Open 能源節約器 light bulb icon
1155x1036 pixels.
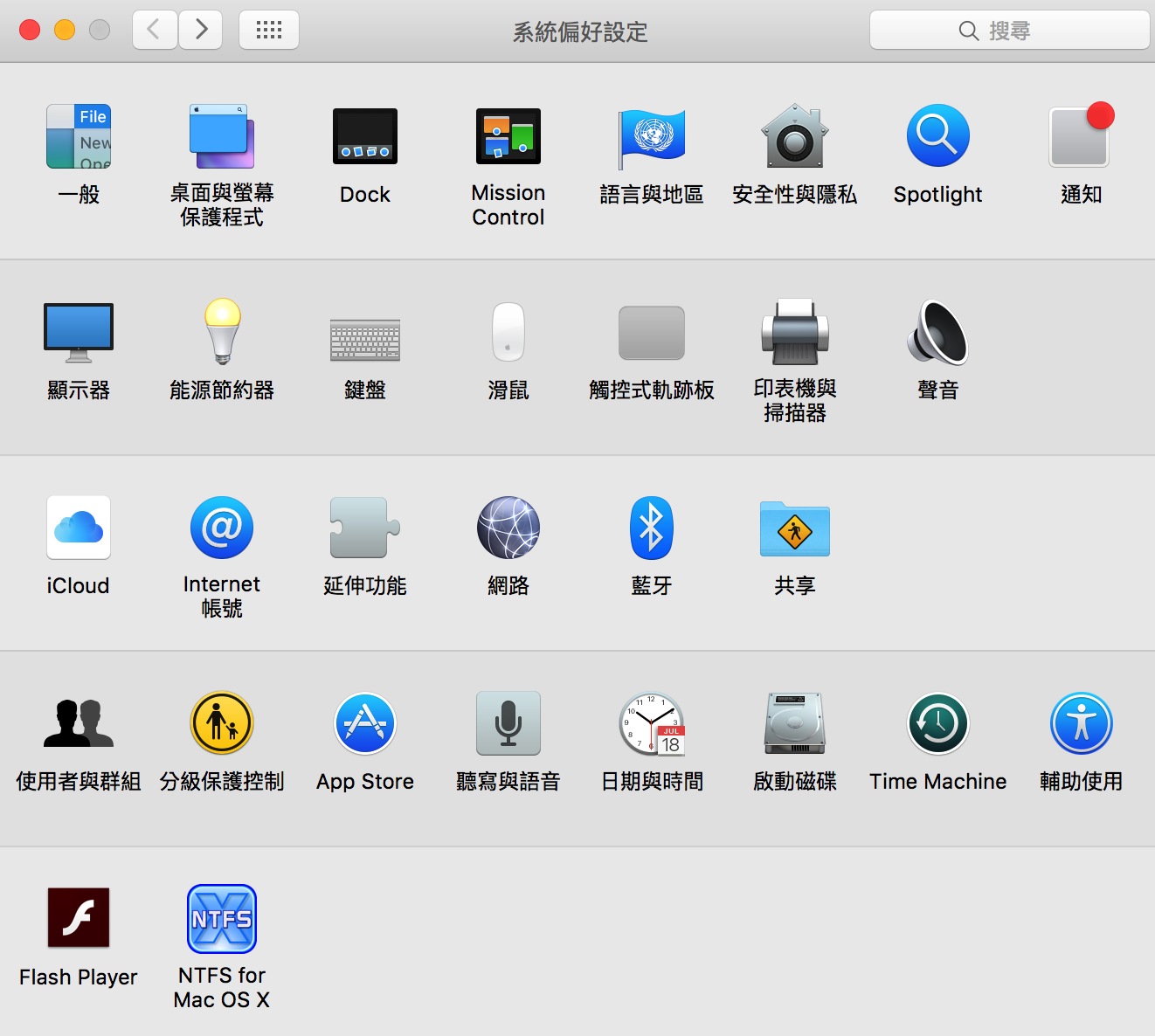[222, 332]
